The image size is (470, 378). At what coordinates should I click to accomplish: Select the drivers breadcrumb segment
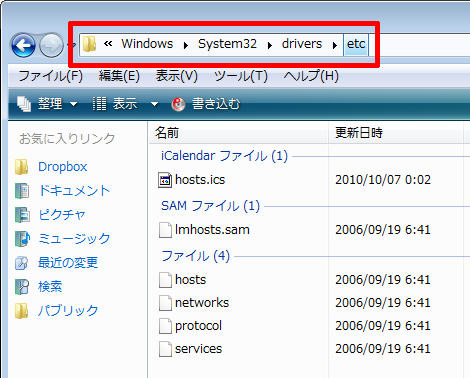(x=302, y=44)
